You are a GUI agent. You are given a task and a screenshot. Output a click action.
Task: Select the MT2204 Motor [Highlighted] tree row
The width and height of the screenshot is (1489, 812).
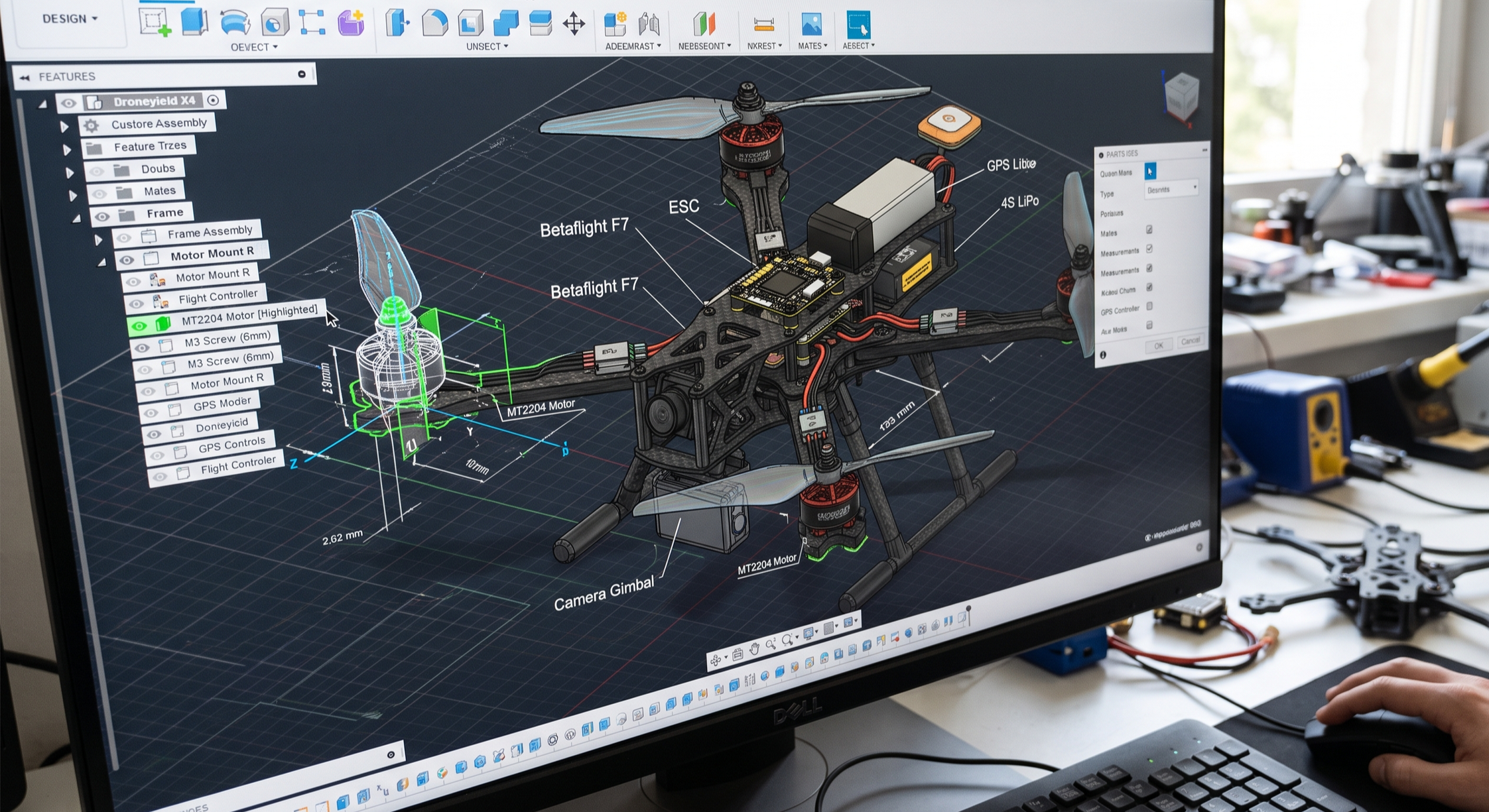coord(226,318)
